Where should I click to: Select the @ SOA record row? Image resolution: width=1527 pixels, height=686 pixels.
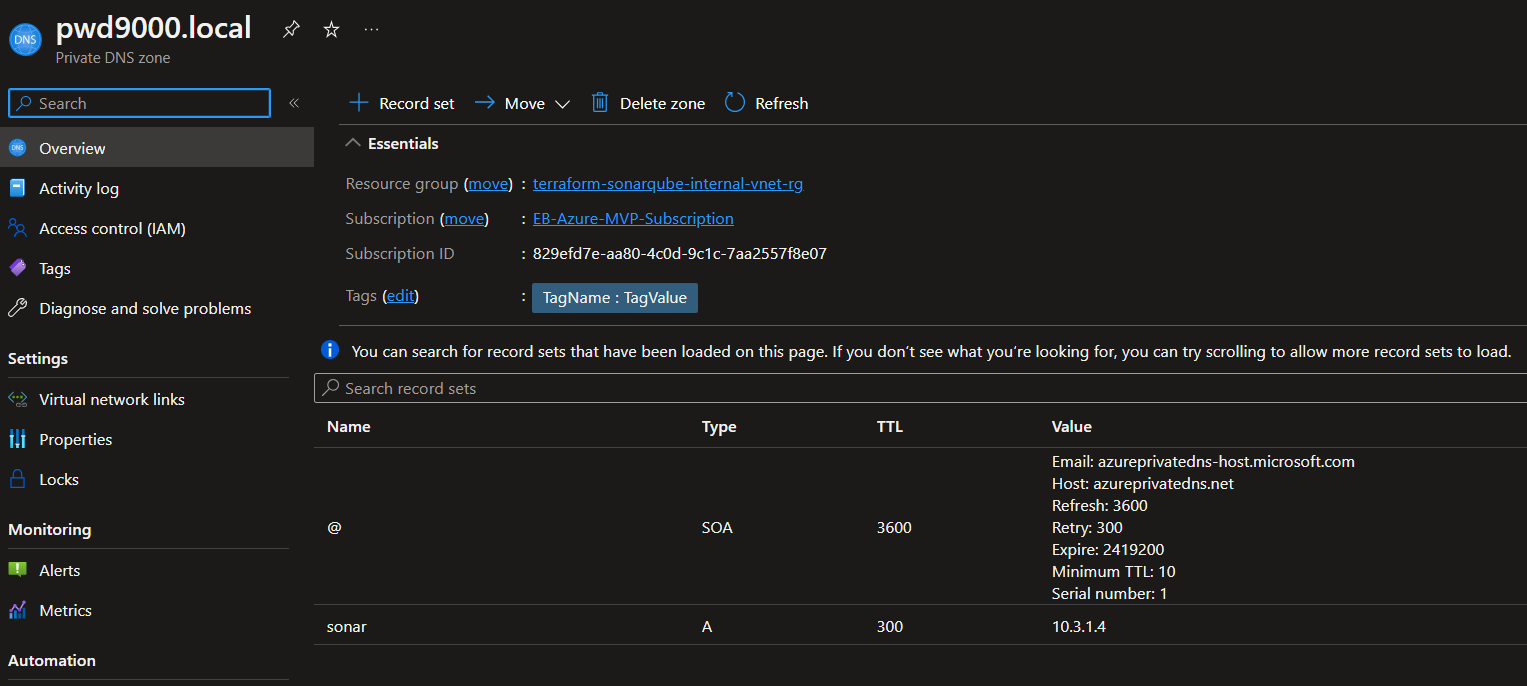[x=920, y=527]
